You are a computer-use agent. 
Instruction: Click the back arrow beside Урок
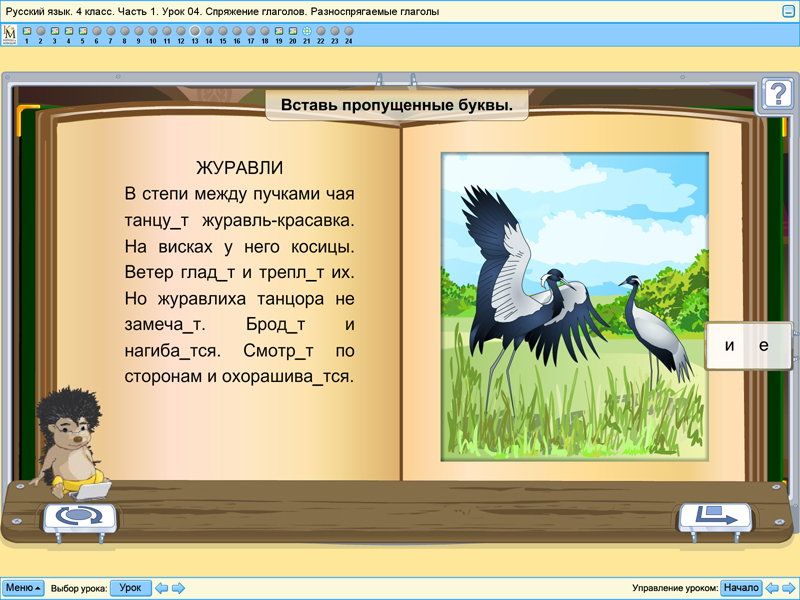coord(160,588)
